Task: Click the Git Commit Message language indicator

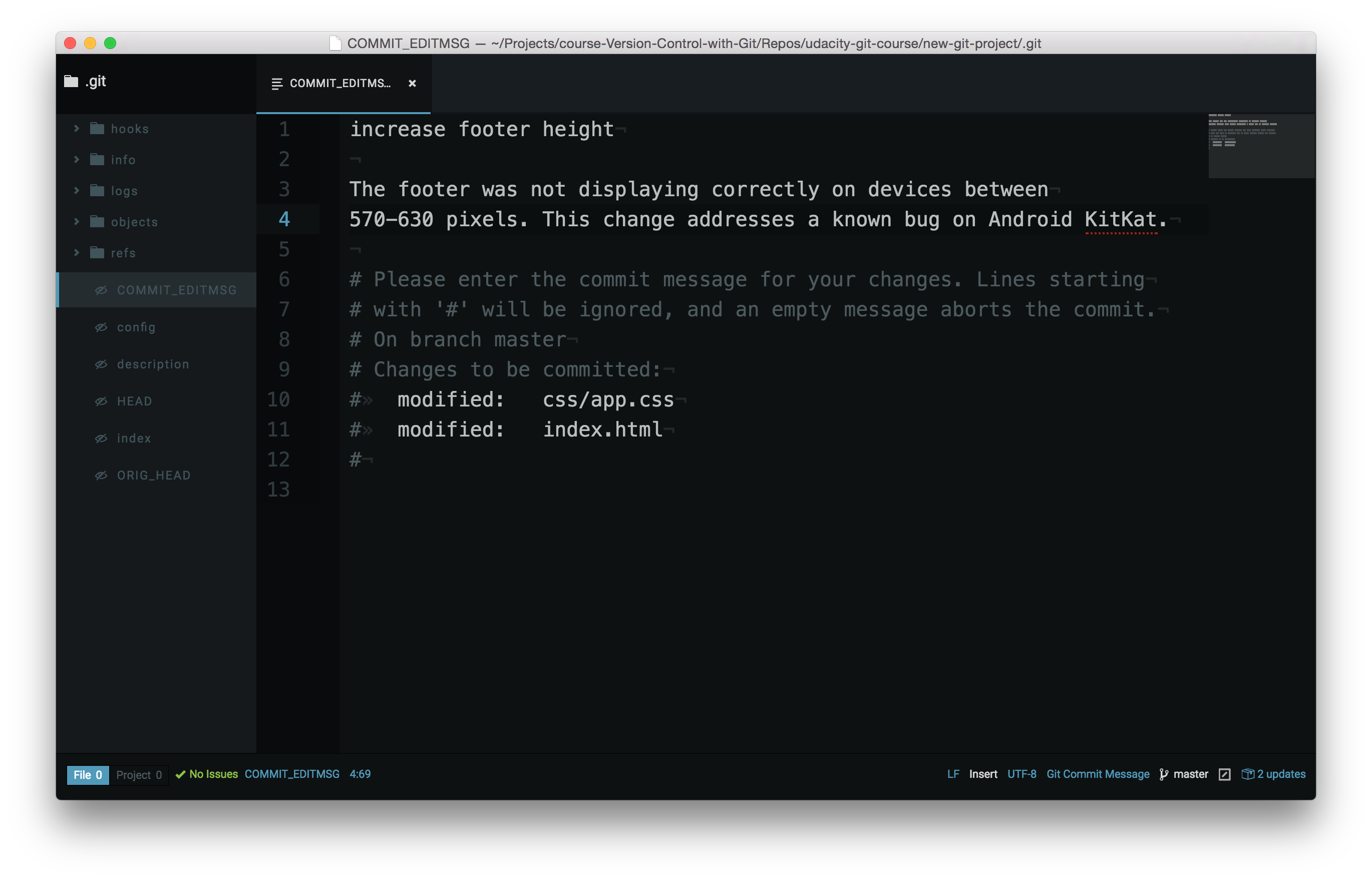Action: click(x=1098, y=774)
